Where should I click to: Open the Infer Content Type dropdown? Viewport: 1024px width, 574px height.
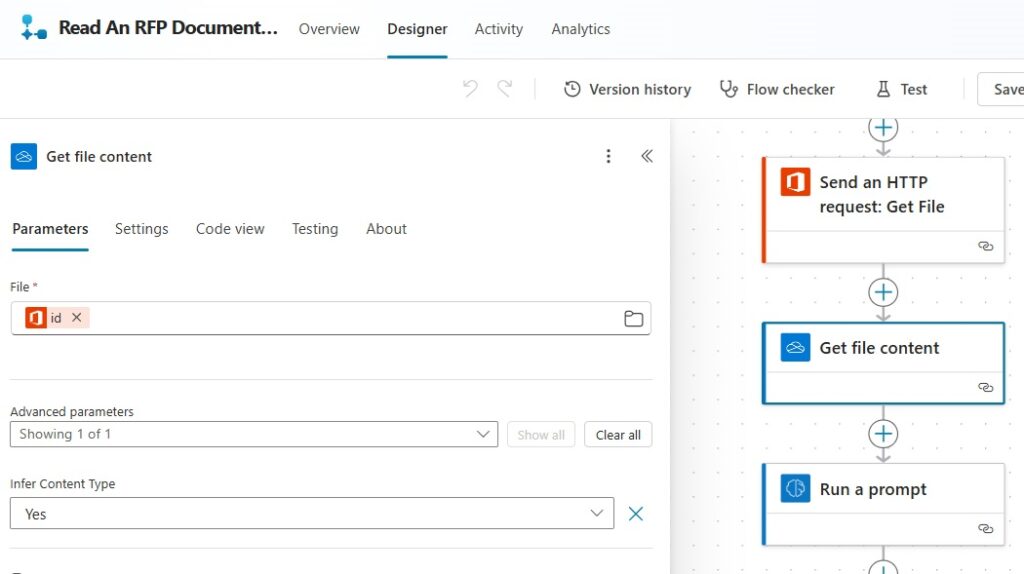pos(312,513)
